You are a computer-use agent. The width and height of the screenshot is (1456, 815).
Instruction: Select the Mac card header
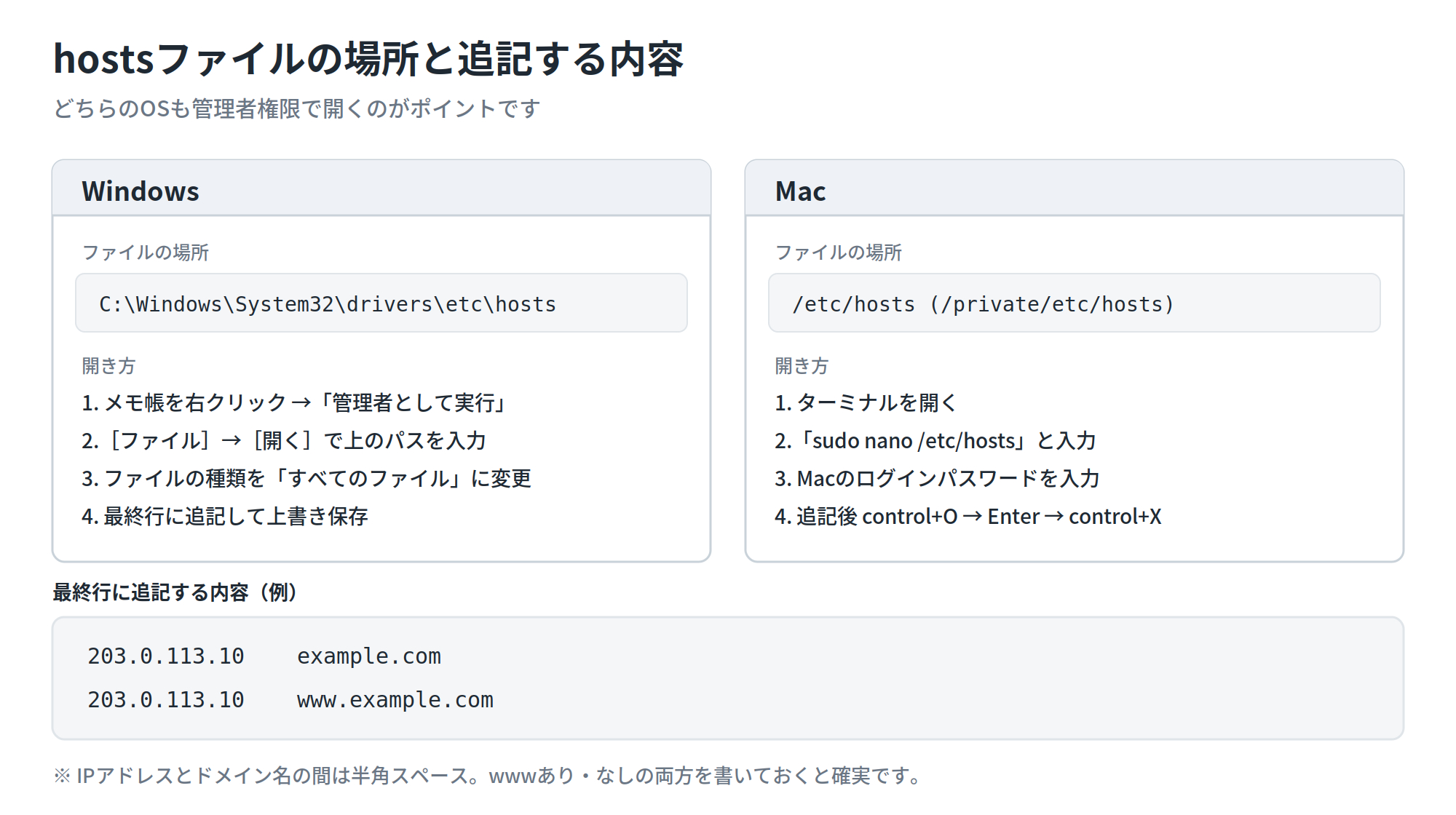(1075, 188)
